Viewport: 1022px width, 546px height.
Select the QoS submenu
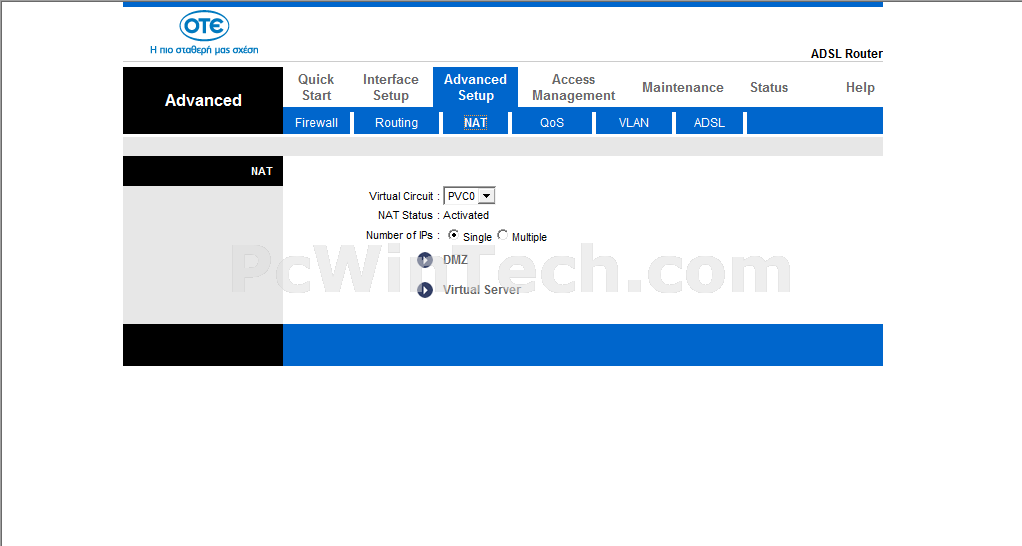click(551, 122)
